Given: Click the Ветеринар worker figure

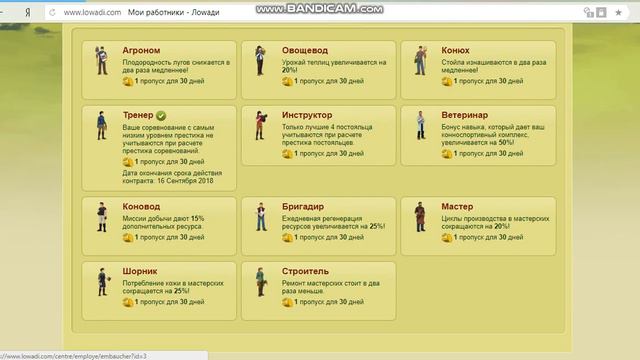Looking at the screenshot, I should click(420, 125).
